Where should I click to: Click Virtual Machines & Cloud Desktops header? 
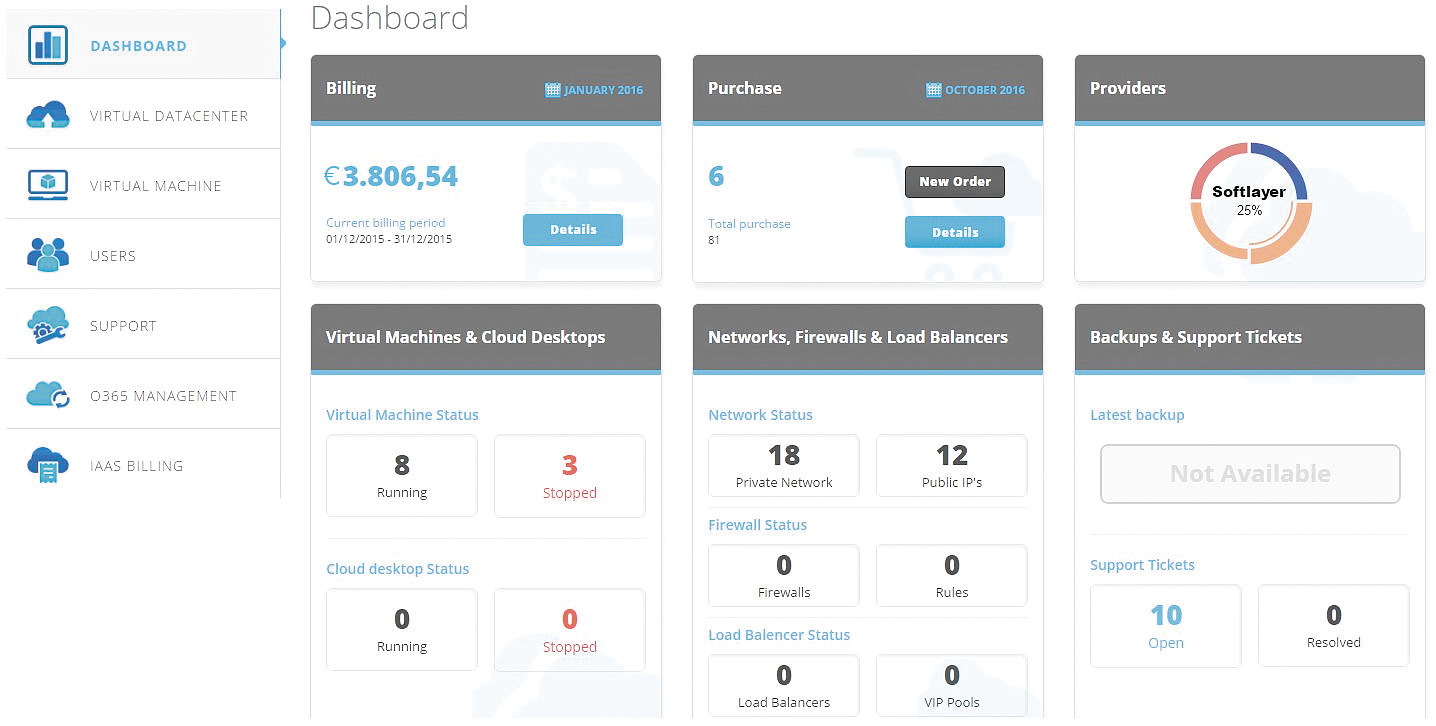coord(486,337)
